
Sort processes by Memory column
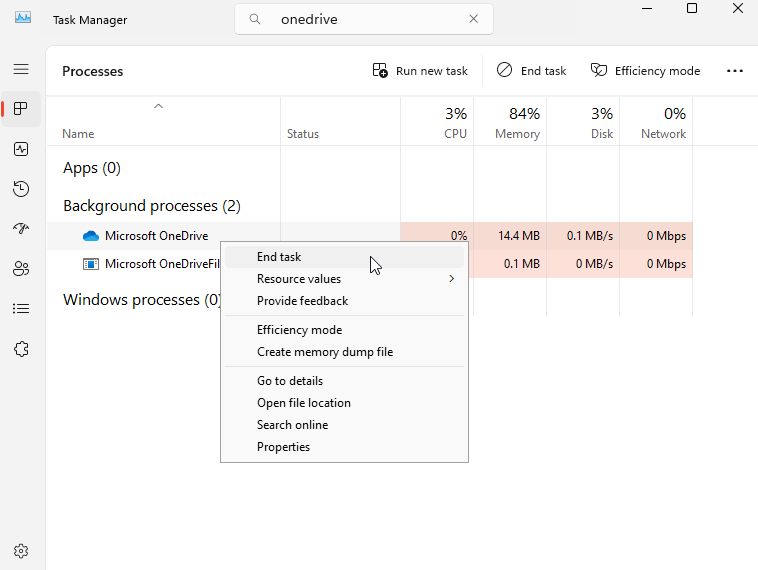coord(517,122)
